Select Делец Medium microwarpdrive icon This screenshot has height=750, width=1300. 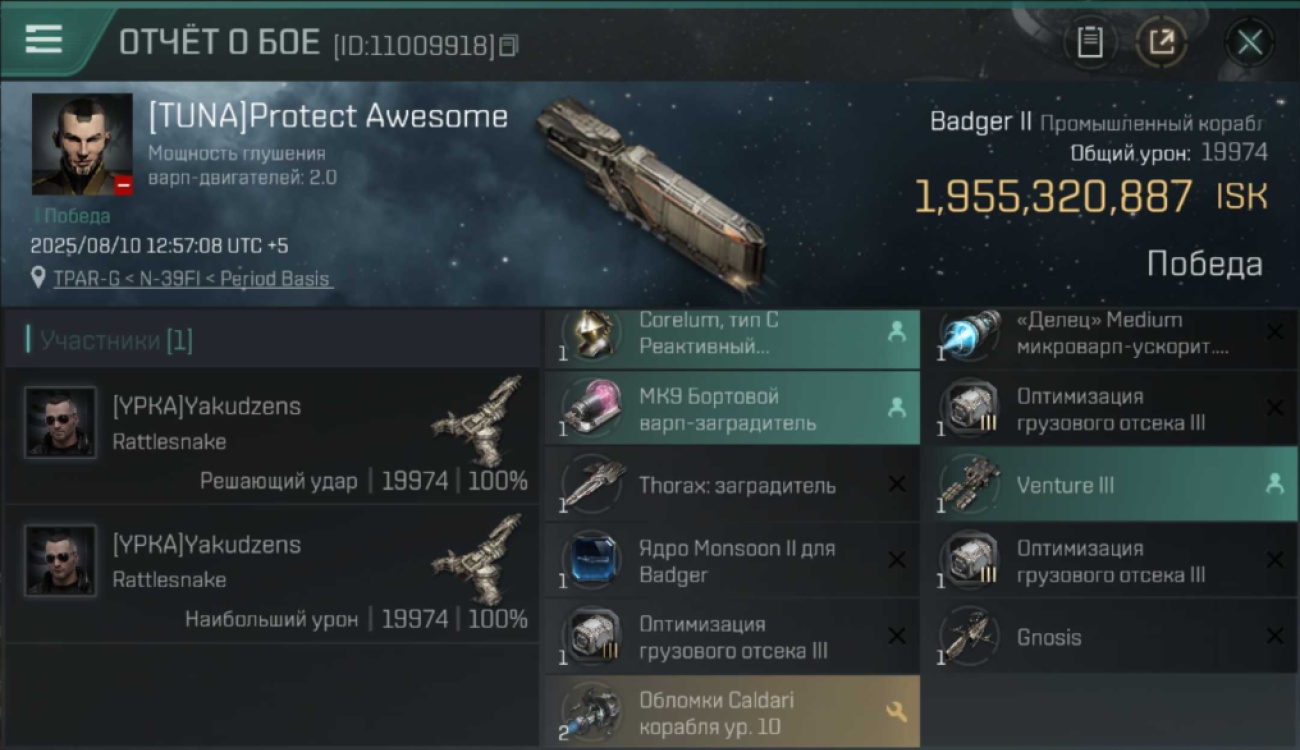coord(969,335)
